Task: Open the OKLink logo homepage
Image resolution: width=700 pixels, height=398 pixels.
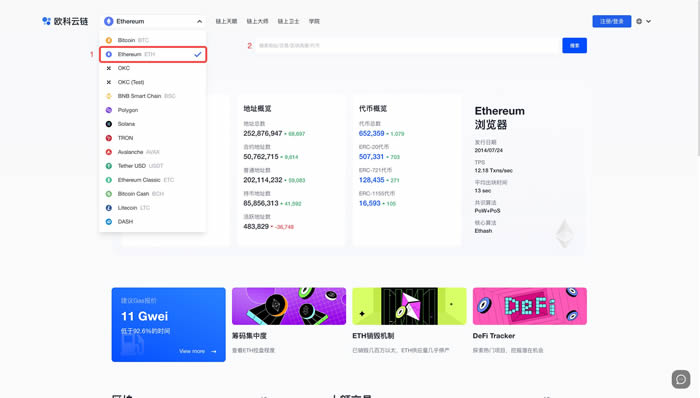Action: click(65, 21)
